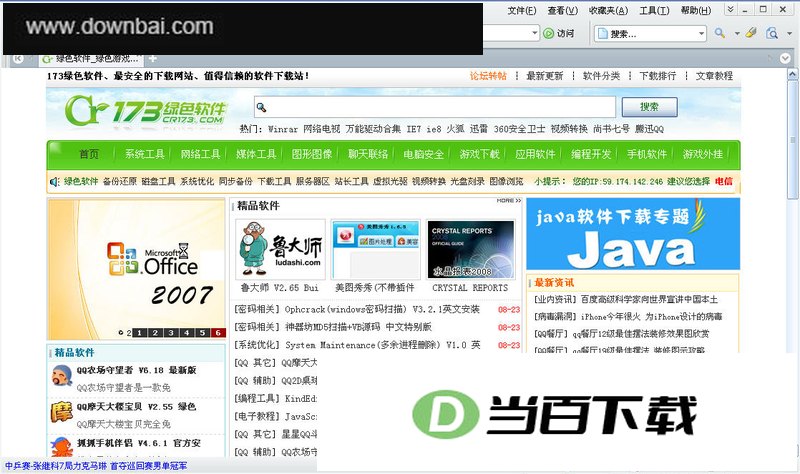Select slide number 6 in Office slideshow

218,333
